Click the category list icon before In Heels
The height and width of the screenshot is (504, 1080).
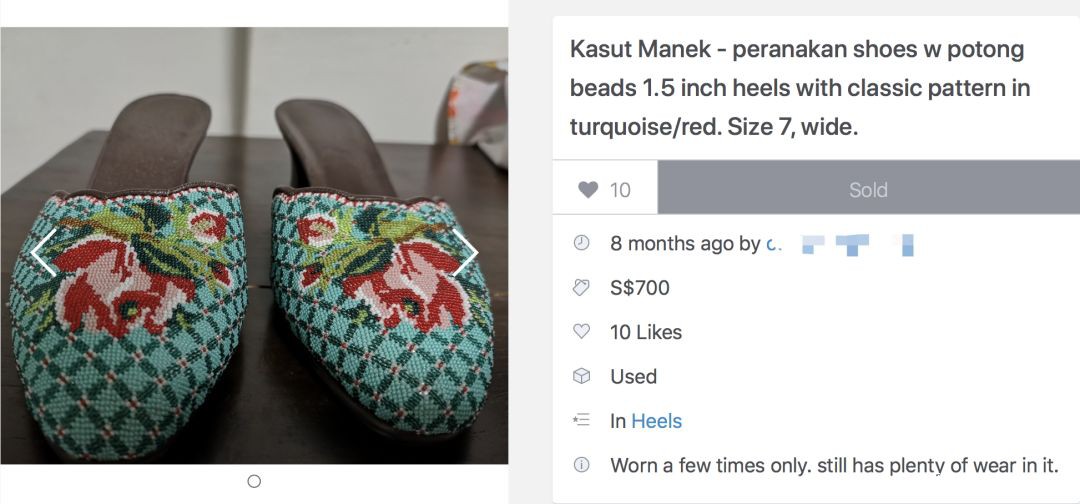click(x=581, y=421)
